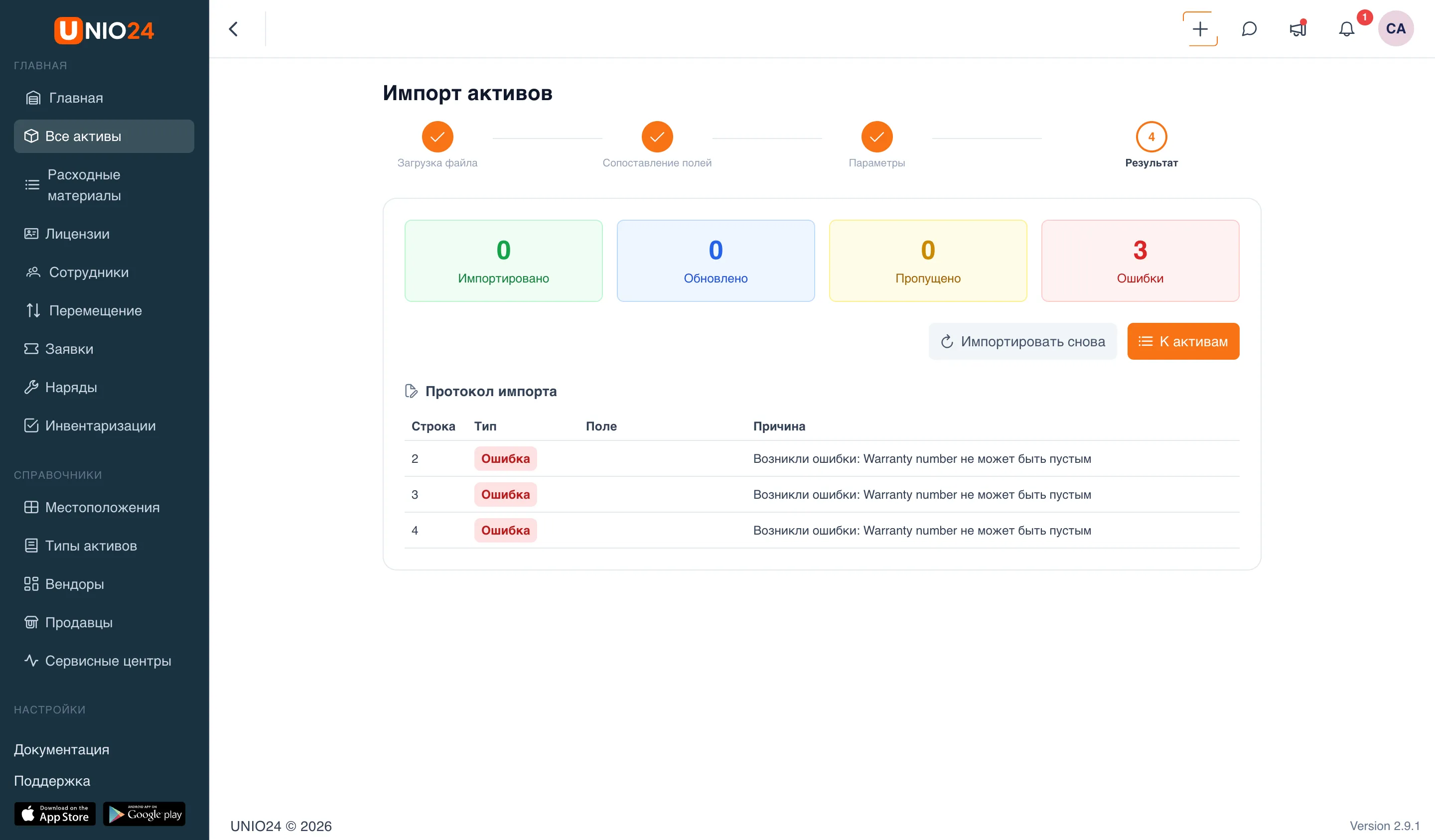The width and height of the screenshot is (1435, 840).
Task: Click the Заявки ticket icon
Action: (x=31, y=349)
